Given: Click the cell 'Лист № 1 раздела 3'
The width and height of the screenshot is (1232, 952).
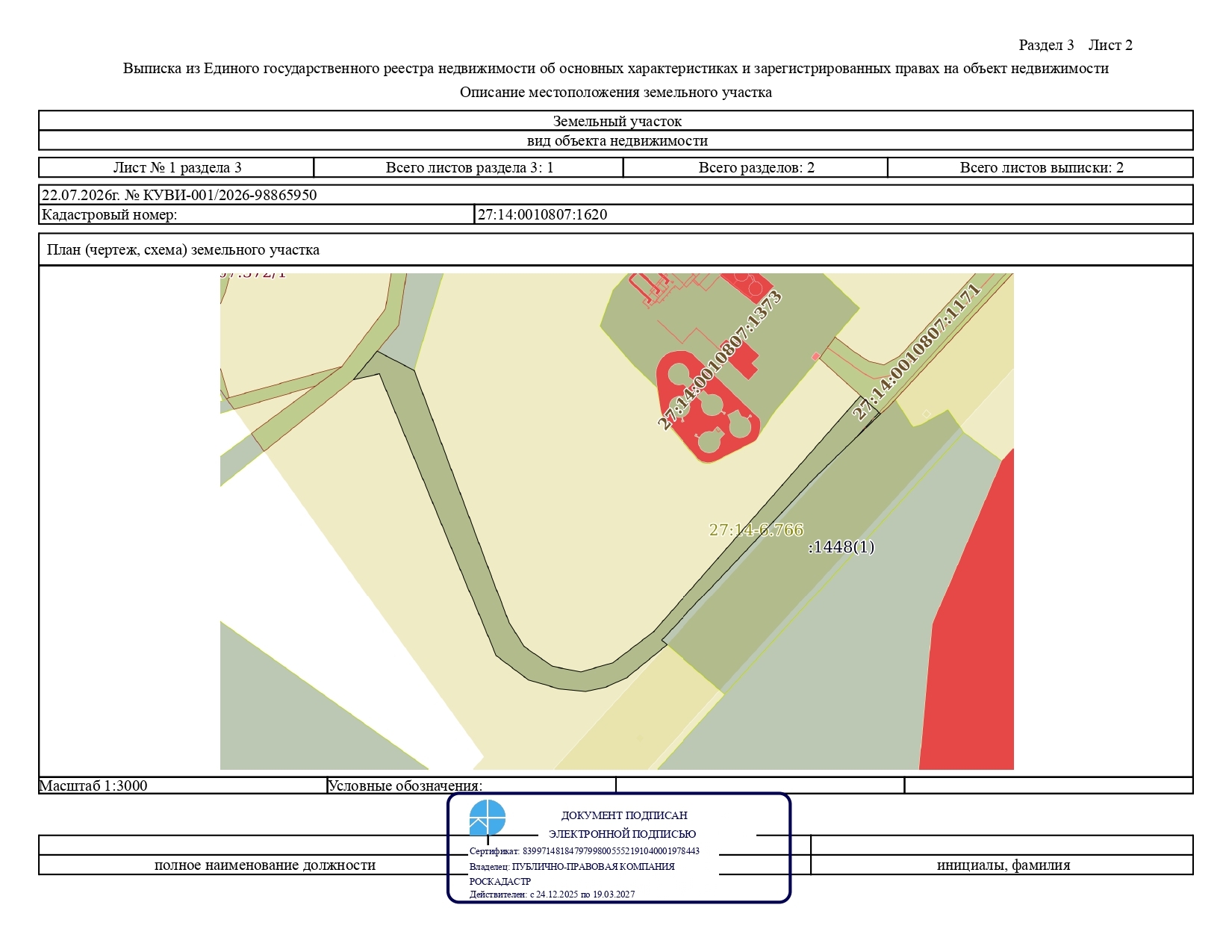Looking at the screenshot, I should coord(177,167).
